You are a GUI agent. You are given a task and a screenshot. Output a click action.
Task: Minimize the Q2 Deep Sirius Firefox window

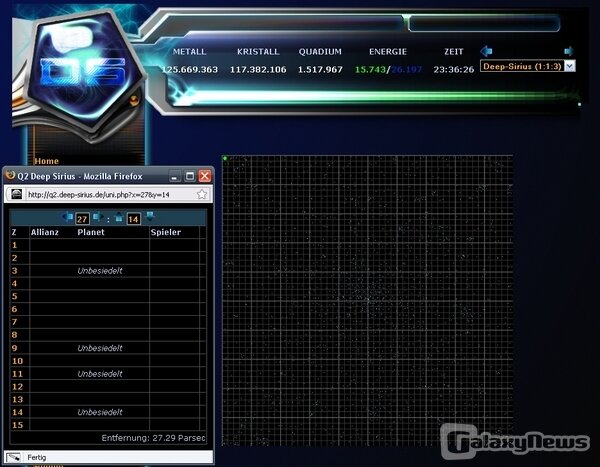point(175,176)
